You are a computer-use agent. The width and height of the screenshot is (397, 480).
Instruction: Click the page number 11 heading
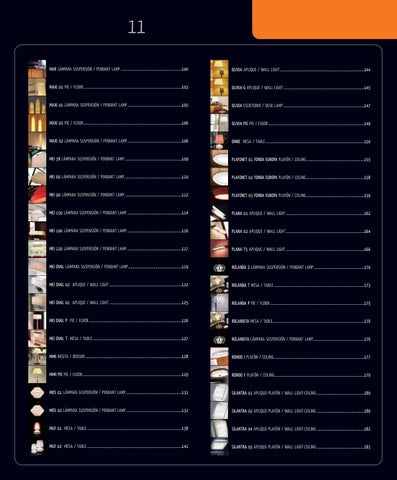click(x=136, y=27)
